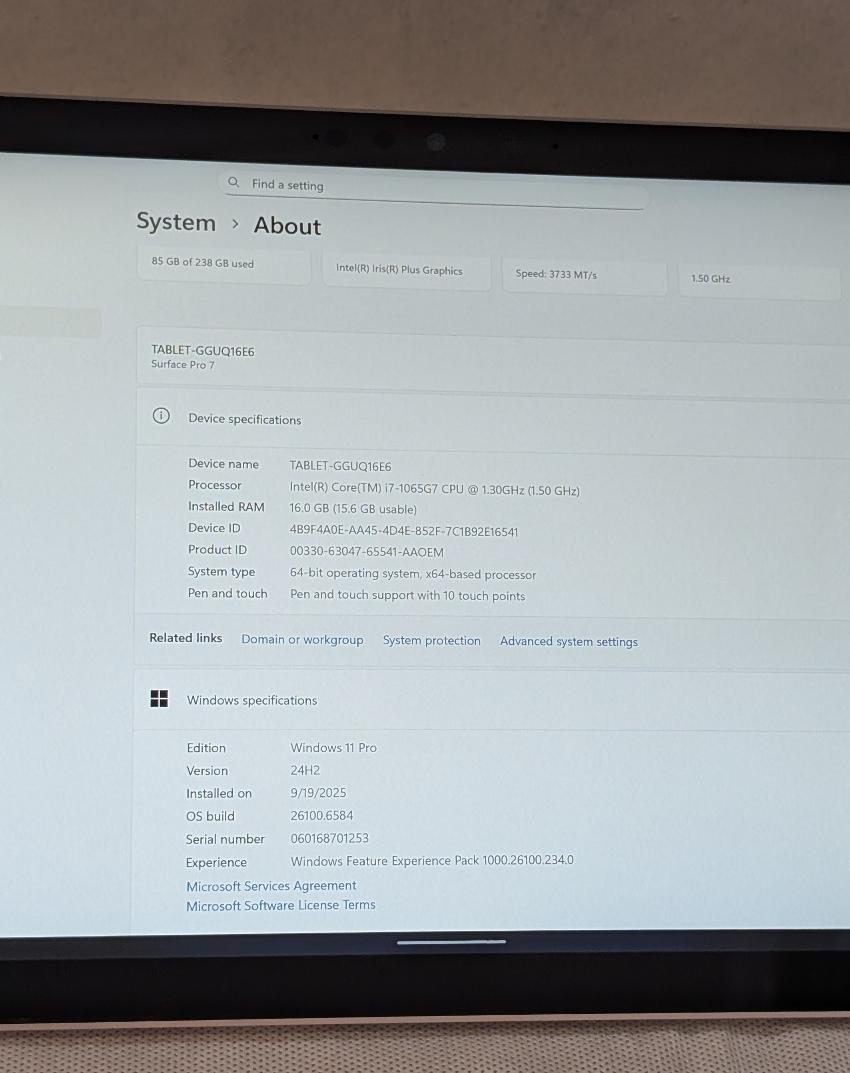Click the Version label

(x=207, y=771)
